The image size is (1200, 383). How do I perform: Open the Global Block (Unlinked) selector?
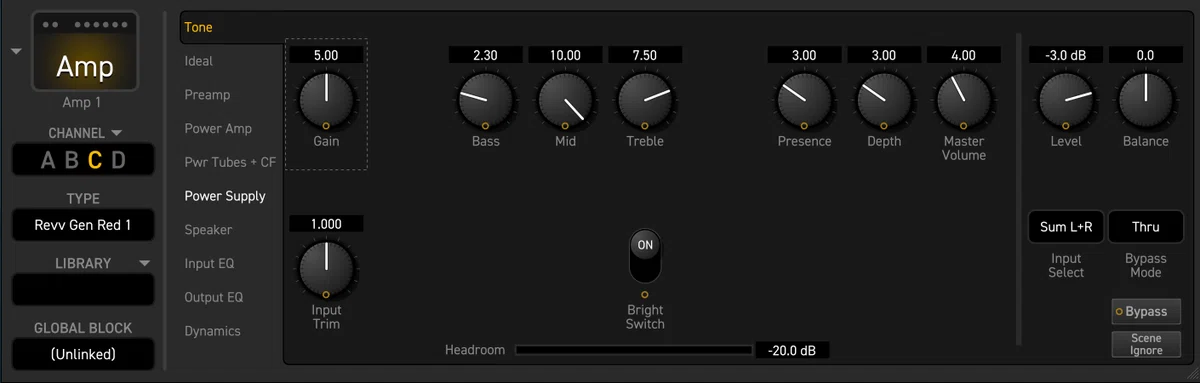pos(83,354)
